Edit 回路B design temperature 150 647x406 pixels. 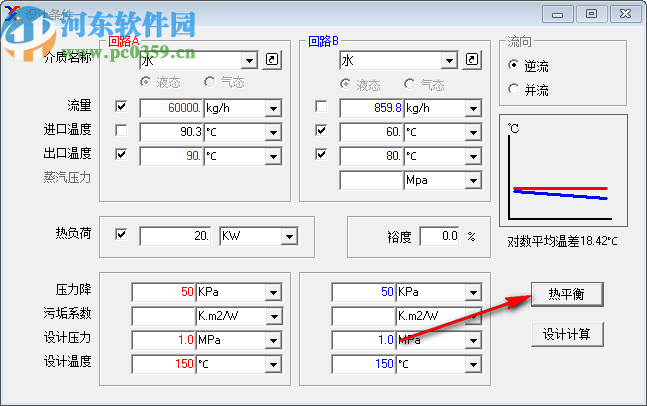364,364
